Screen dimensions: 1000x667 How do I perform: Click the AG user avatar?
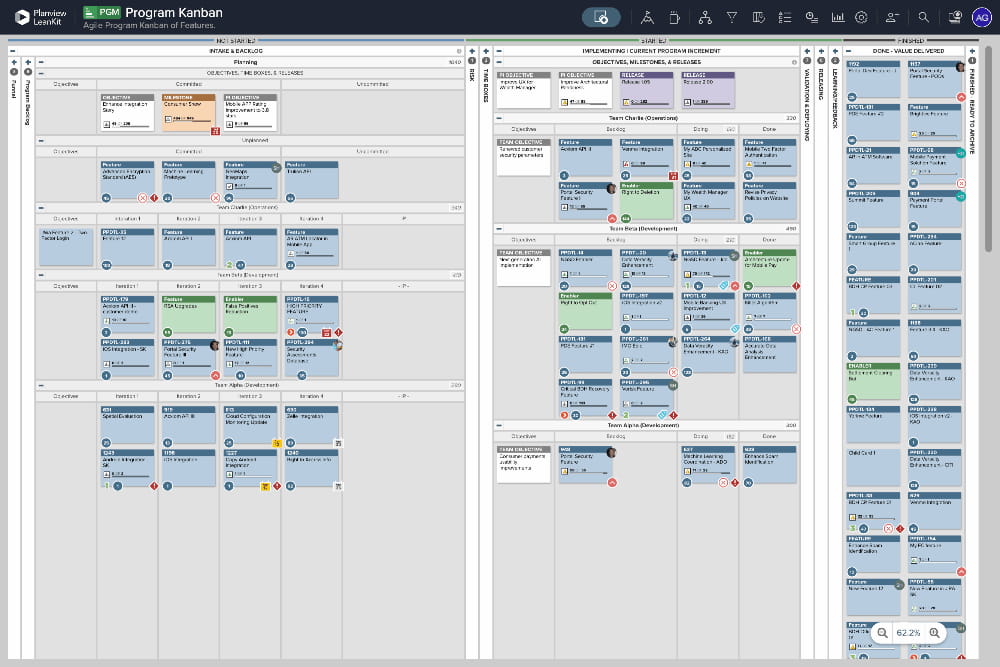pyautogui.click(x=981, y=17)
